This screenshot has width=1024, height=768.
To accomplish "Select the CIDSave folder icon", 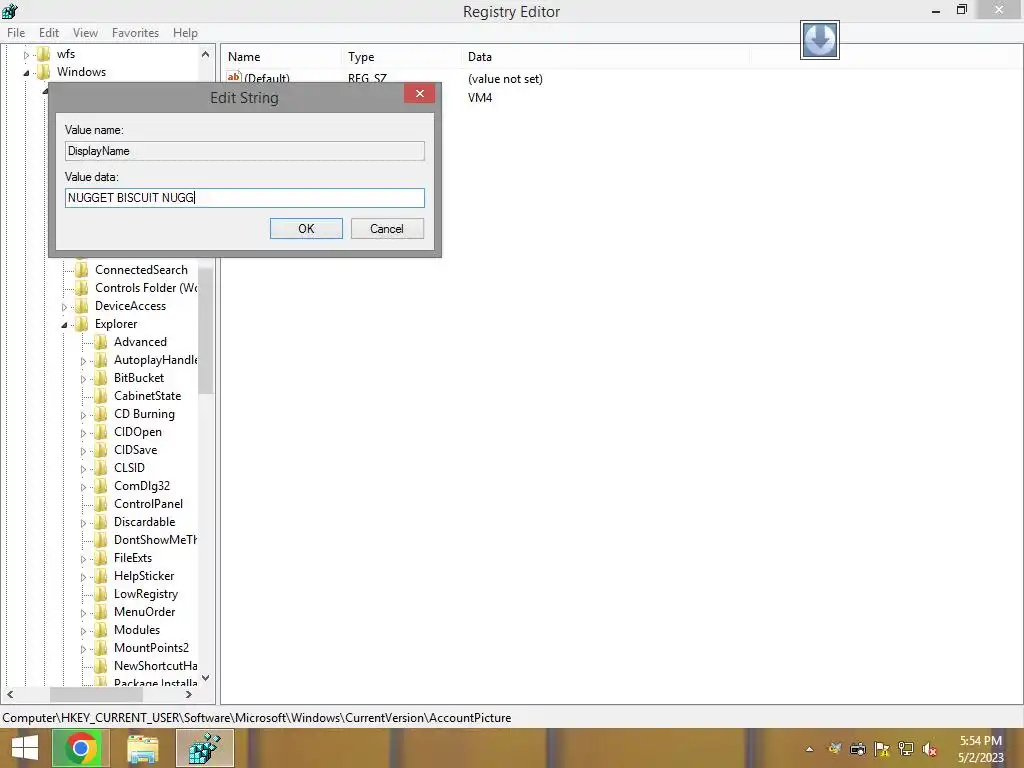I will tap(101, 450).
